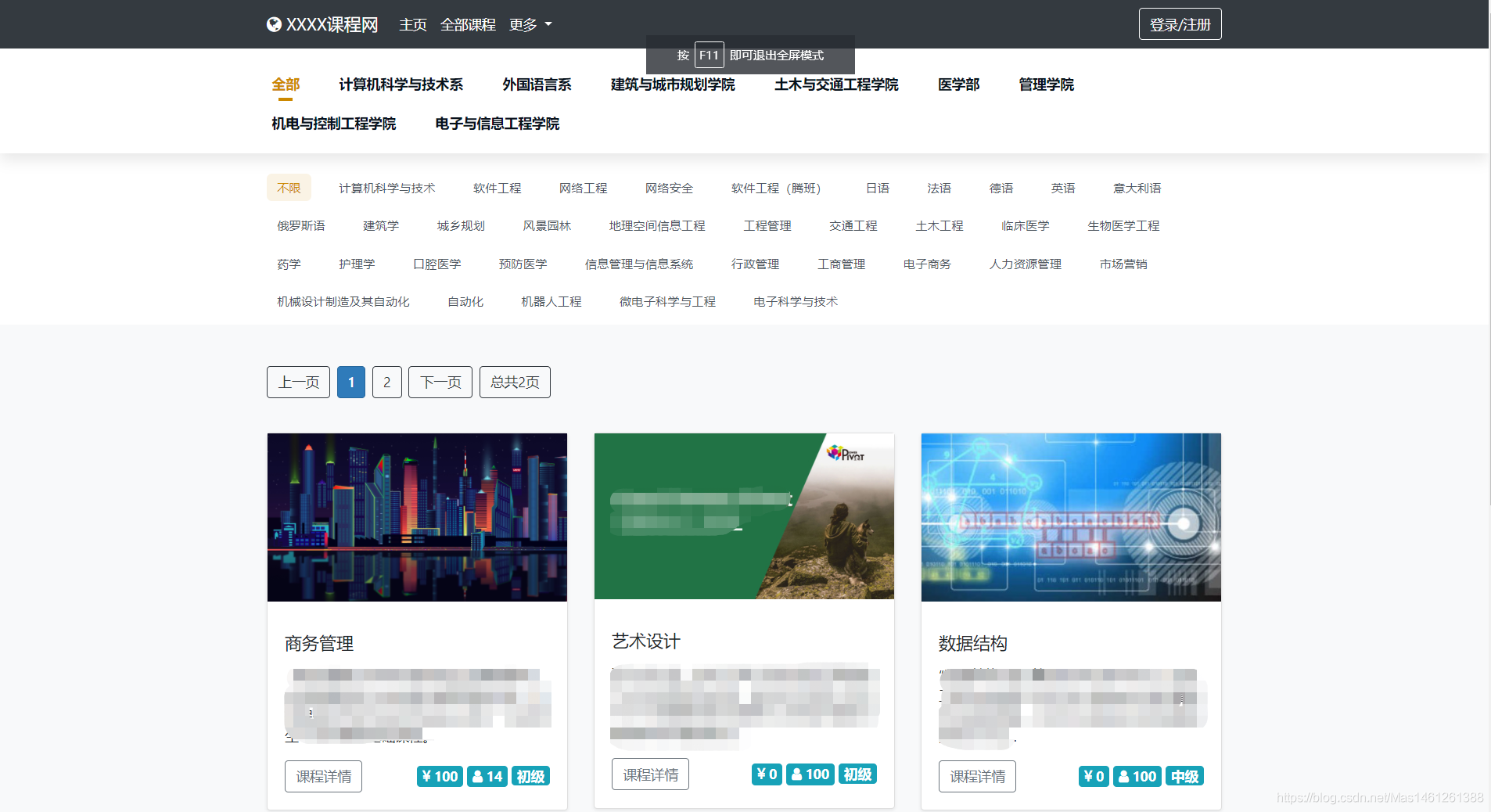Screen dimensions: 1491x812
Task: Filter by 交通工程 major
Action: pyautogui.click(x=853, y=225)
